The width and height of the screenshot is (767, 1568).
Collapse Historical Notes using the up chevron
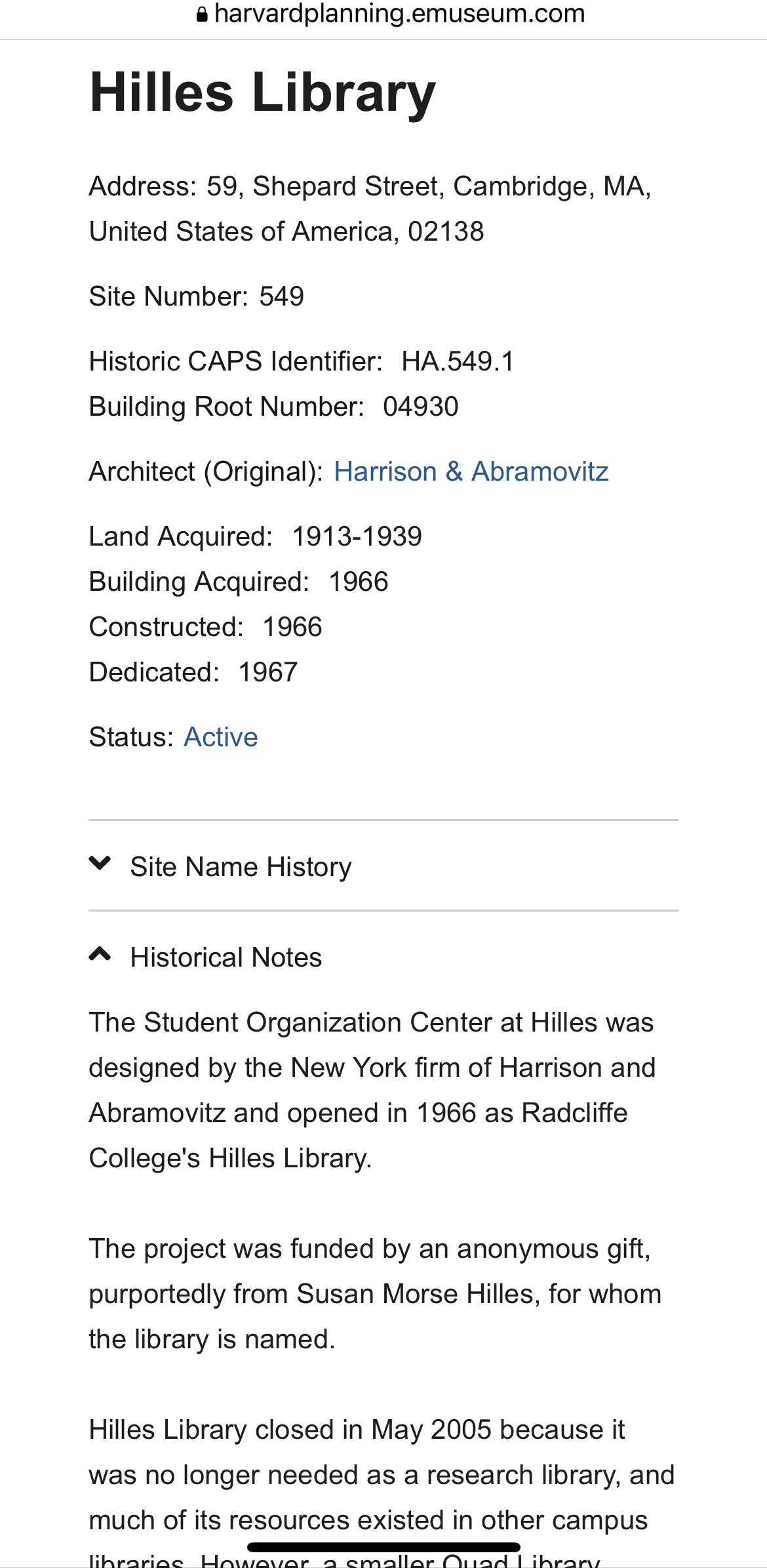coord(100,954)
